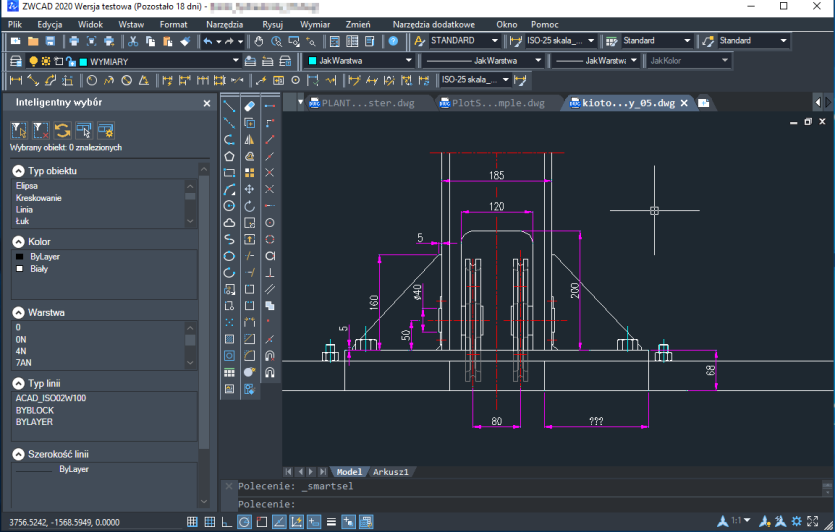835x532 pixels.
Task: Select Kreskowanie in object type list
Action: pyautogui.click(x=38, y=198)
